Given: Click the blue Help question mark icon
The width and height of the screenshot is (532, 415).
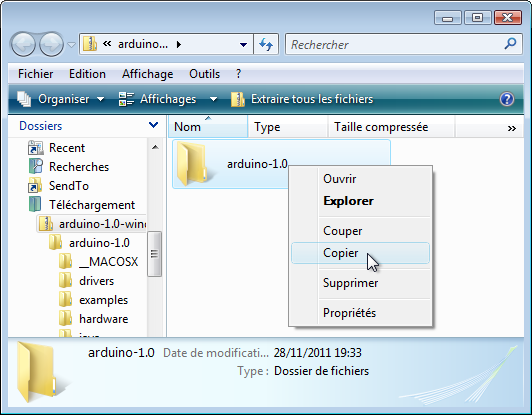Looking at the screenshot, I should tap(507, 99).
